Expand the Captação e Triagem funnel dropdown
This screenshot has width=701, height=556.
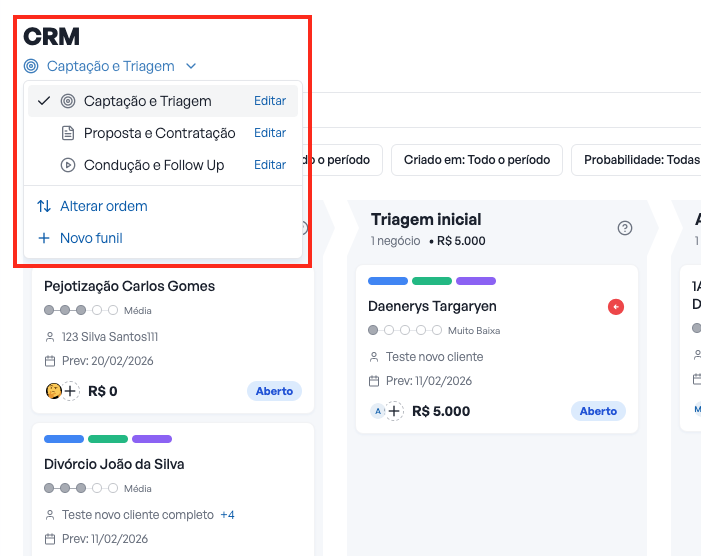tap(190, 67)
